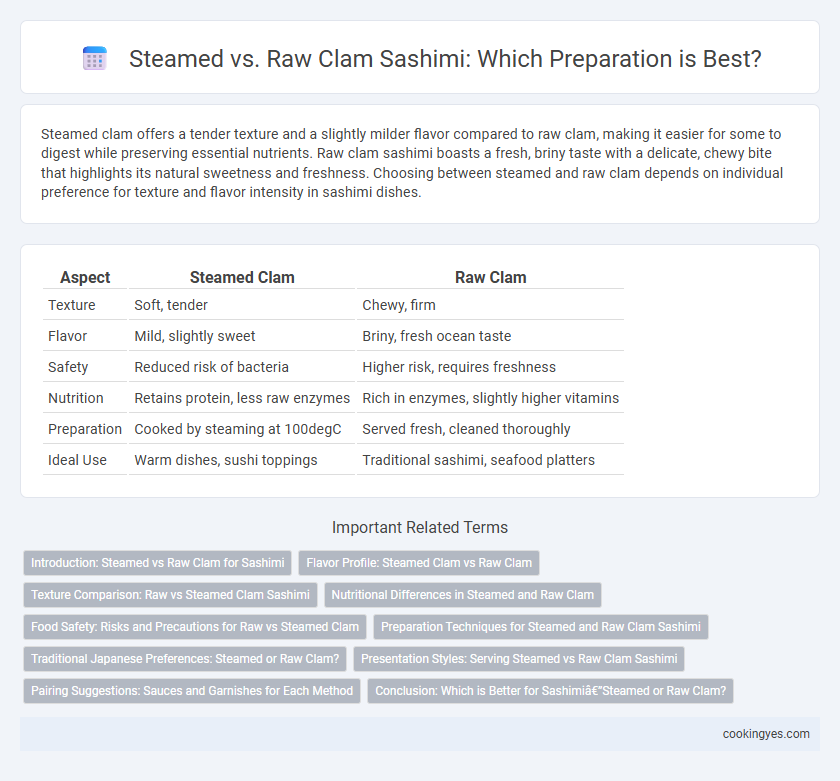Open 'Conclusion: Which is Better for Sashimi' tag
Screen dimensions: 840x781
(x=550, y=691)
